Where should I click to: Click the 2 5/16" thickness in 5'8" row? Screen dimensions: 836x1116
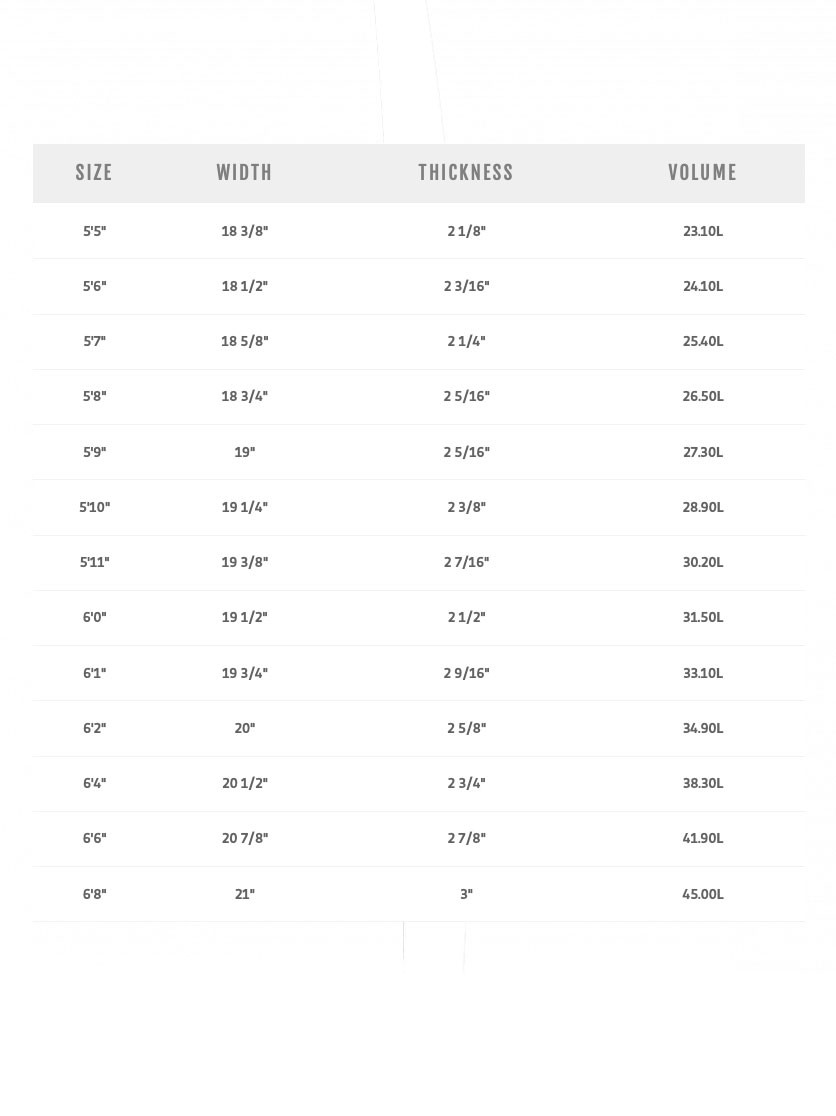467,396
